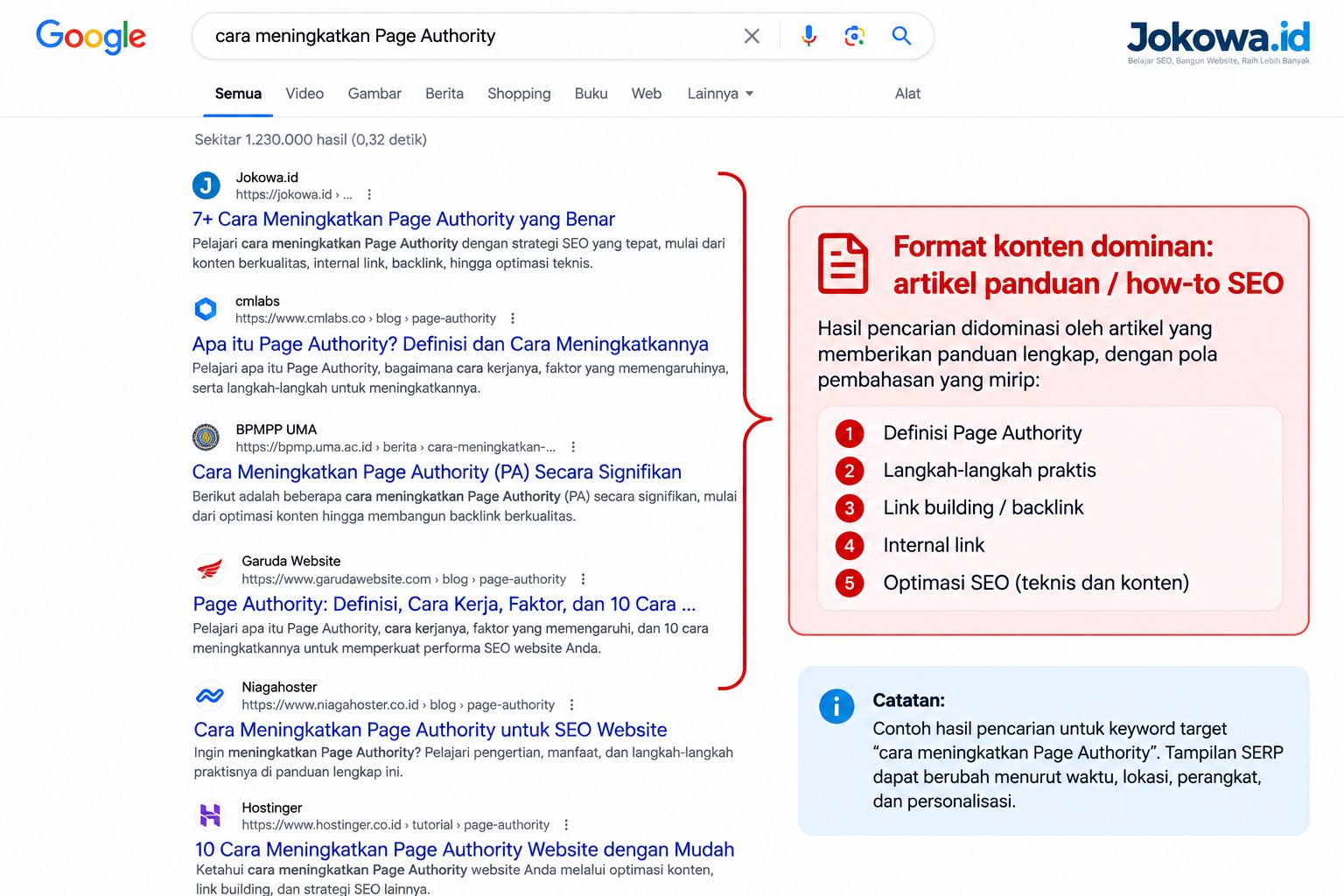
Task: Switch to the Gambar tab
Action: click(x=374, y=94)
